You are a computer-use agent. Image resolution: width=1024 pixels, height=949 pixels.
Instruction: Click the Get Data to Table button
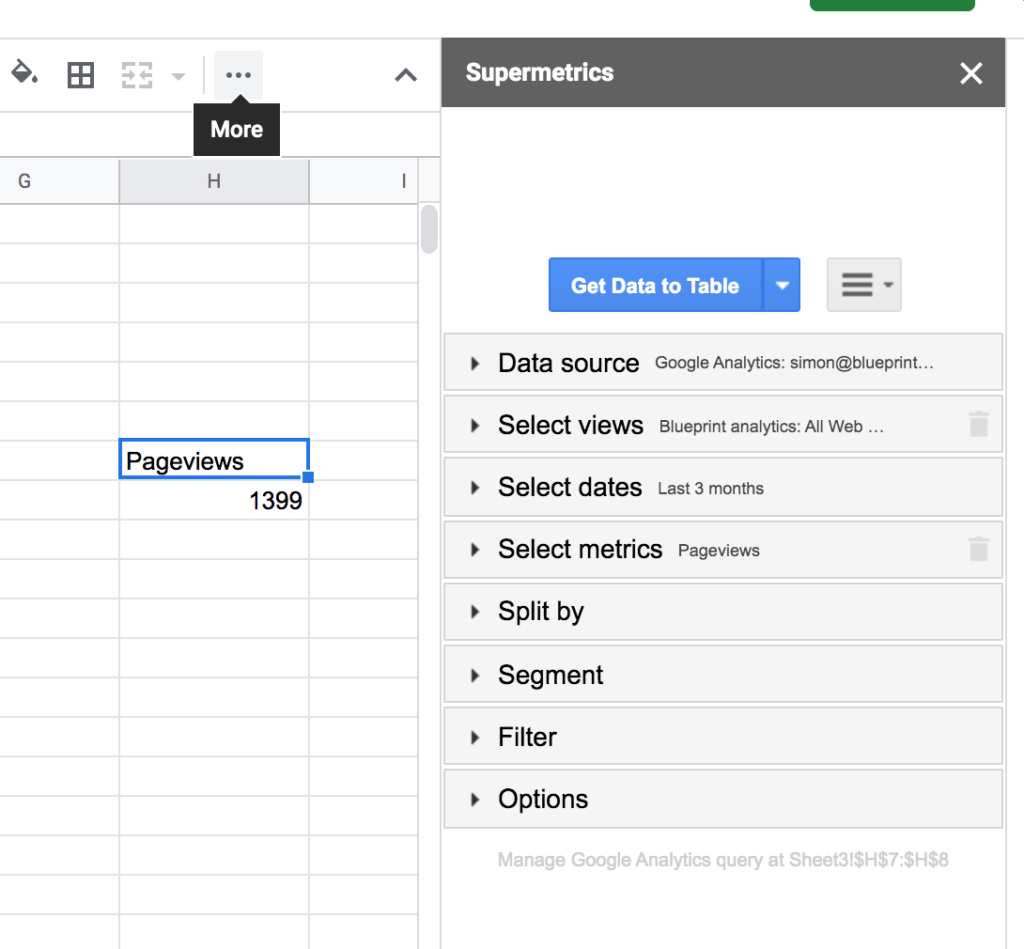655,285
